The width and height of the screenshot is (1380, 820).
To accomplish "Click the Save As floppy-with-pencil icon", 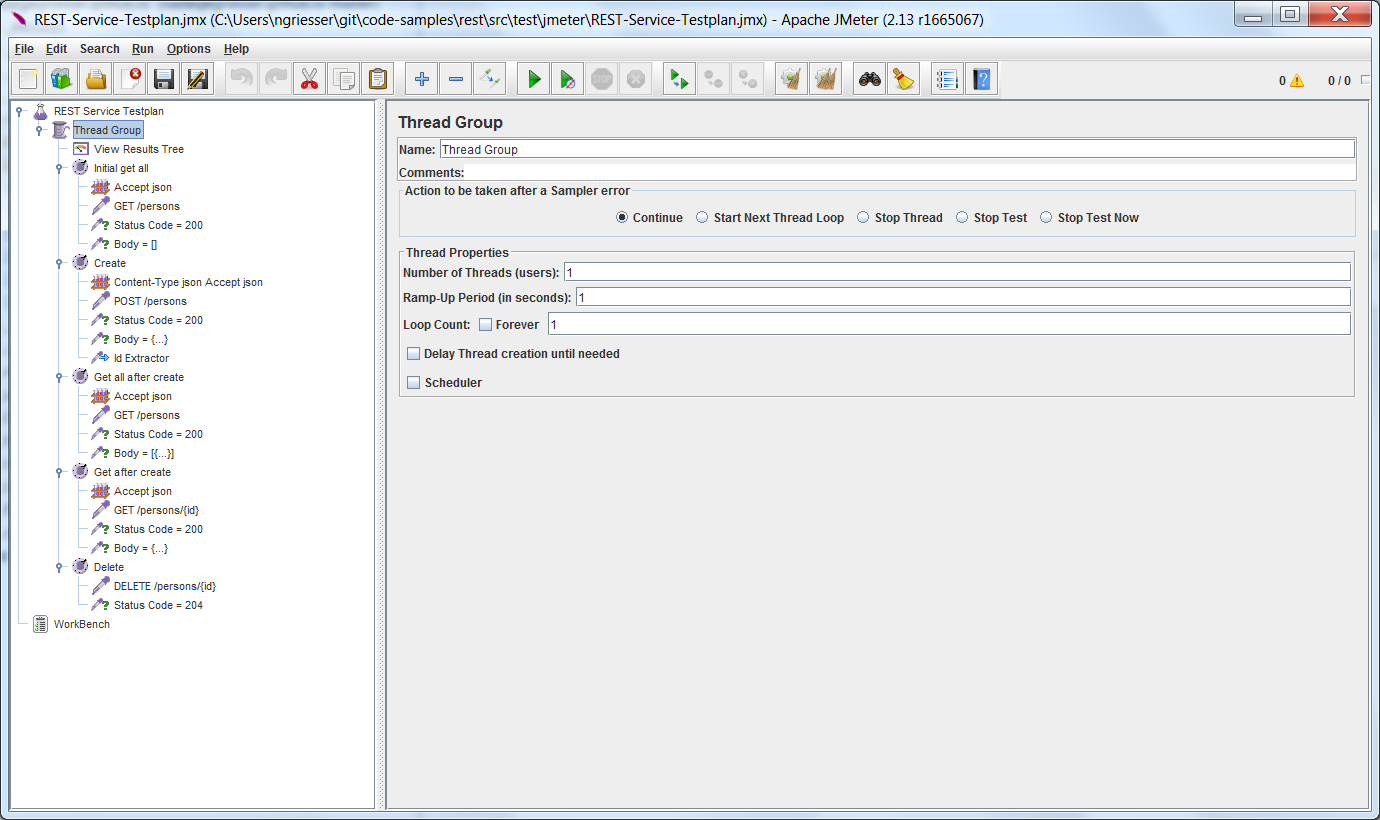I will point(198,79).
